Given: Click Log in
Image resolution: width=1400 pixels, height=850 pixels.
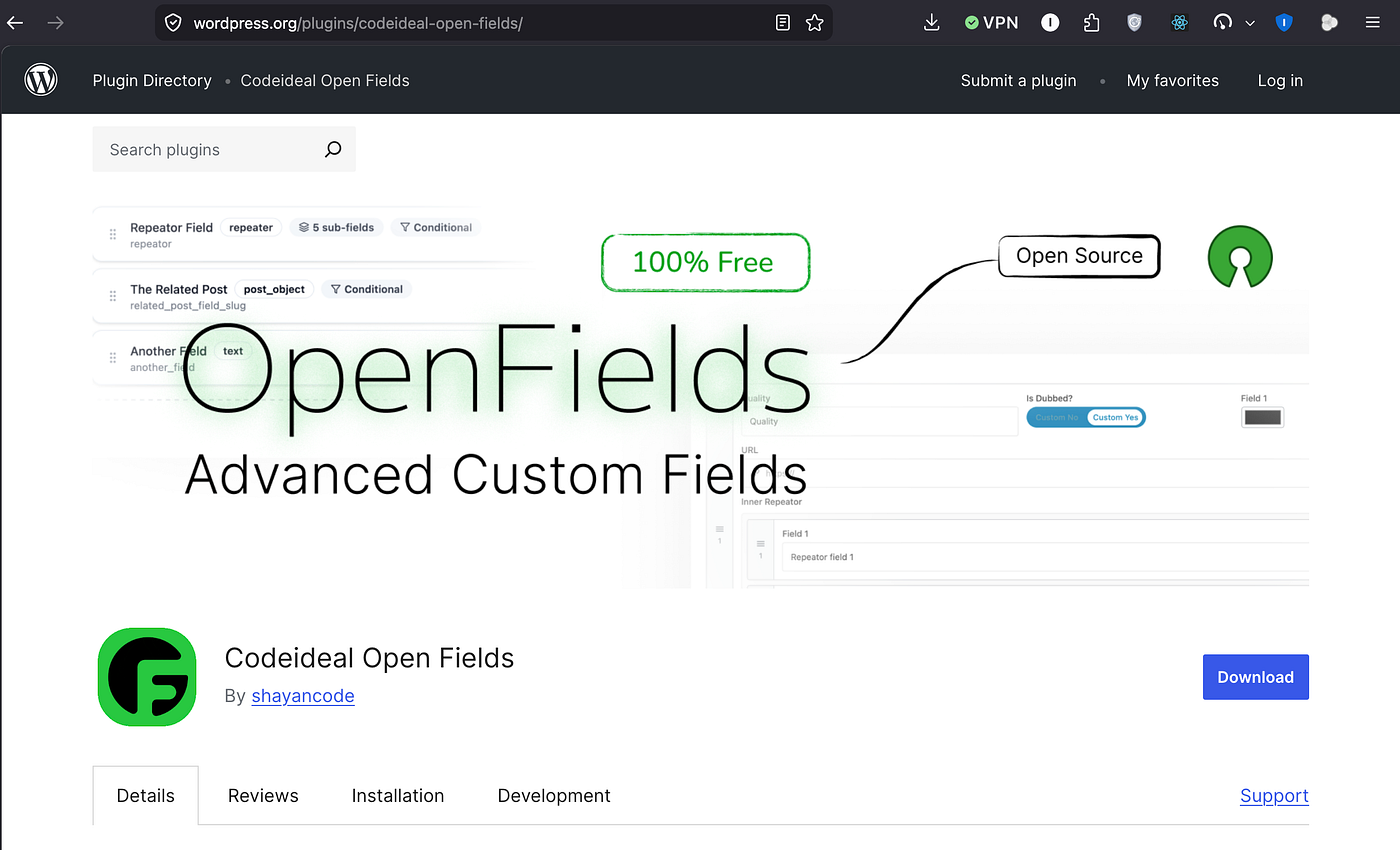Looking at the screenshot, I should click(1280, 81).
